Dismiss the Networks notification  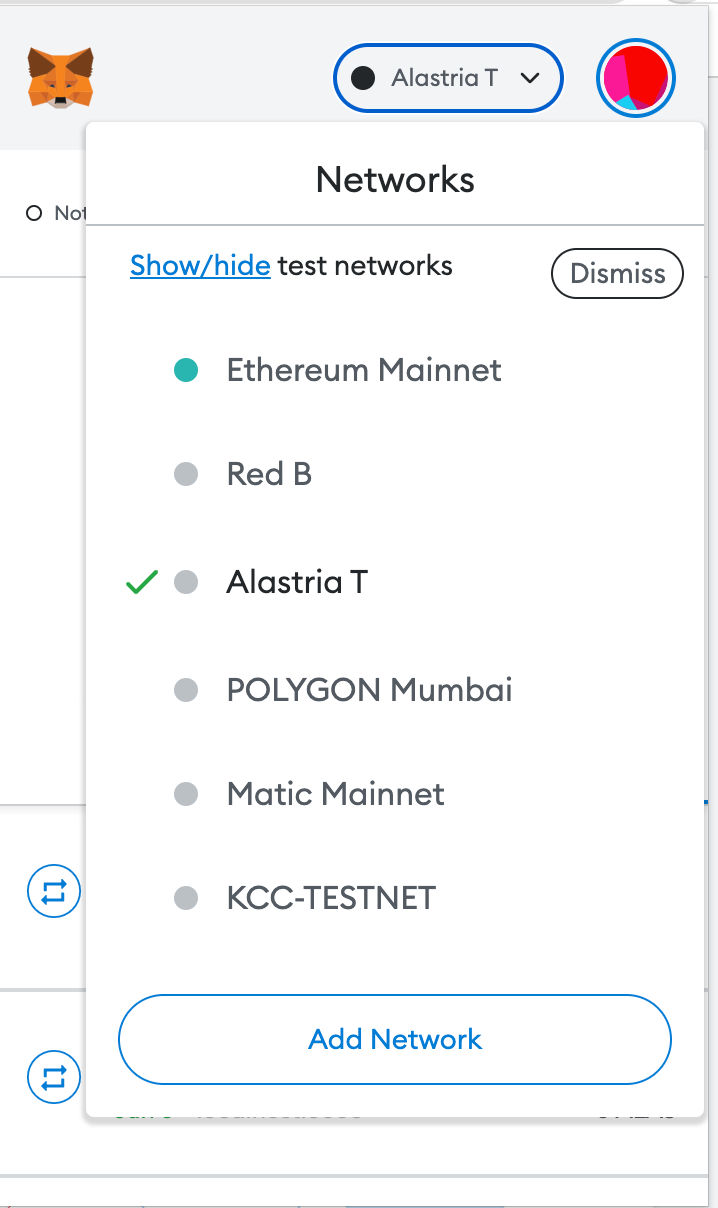(616, 273)
